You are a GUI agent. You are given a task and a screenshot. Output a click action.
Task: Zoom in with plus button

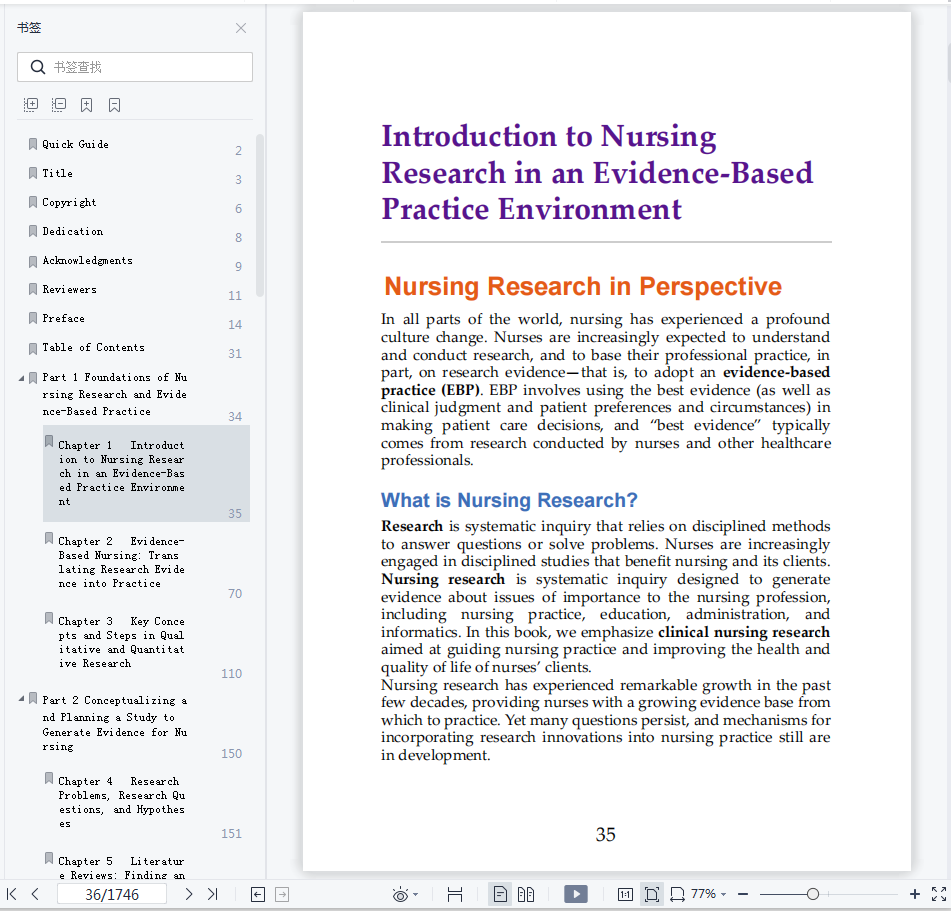[x=915, y=894]
